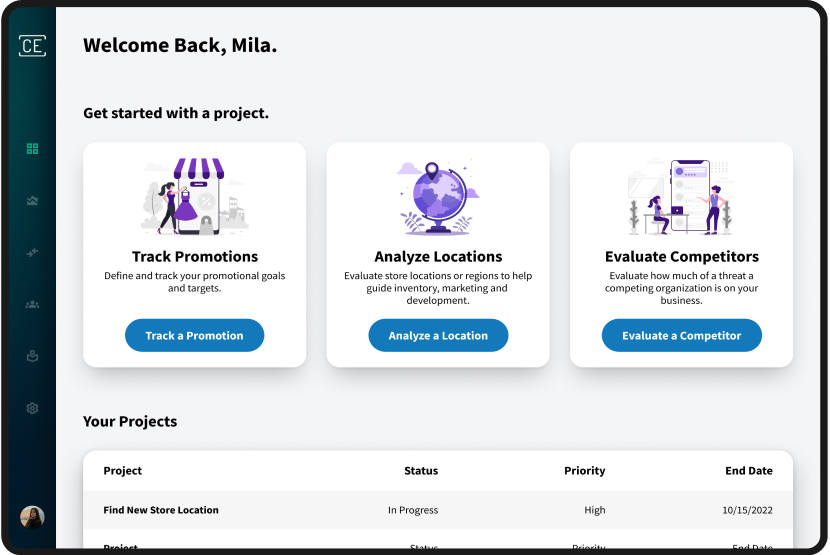Select the promotions sparkle sidebar icon
This screenshot has width=830, height=555.
[x=32, y=253]
